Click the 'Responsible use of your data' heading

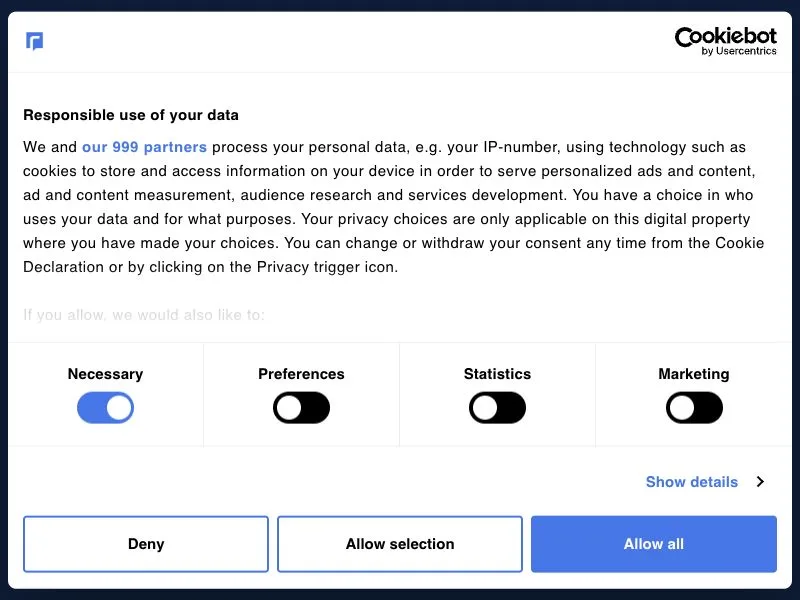click(x=131, y=115)
